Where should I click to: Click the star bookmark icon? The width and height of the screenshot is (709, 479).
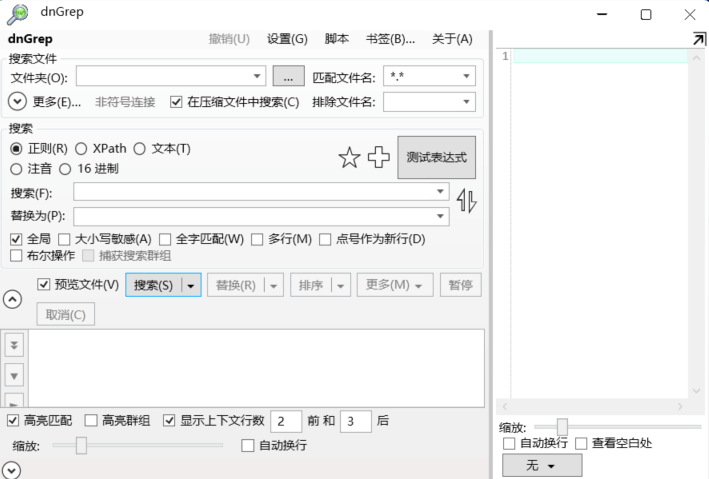(349, 158)
